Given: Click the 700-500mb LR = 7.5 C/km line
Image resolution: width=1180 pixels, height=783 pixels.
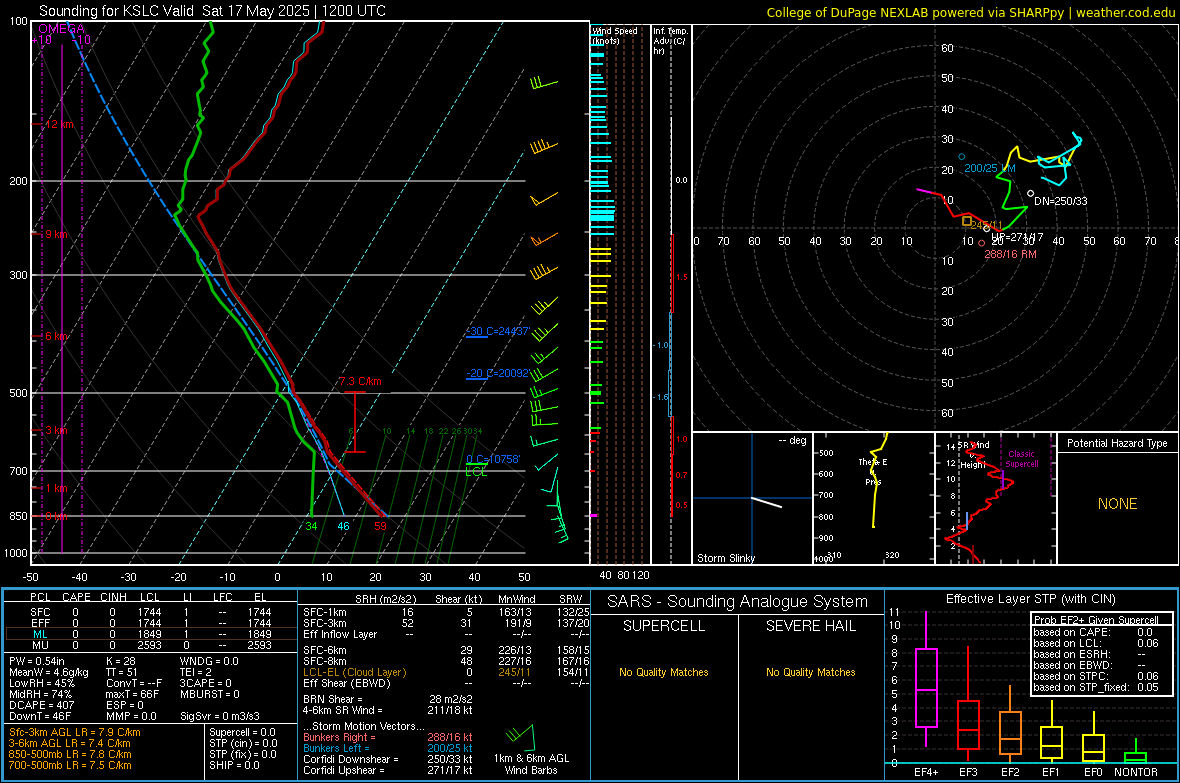Looking at the screenshot, I should 70,766.
